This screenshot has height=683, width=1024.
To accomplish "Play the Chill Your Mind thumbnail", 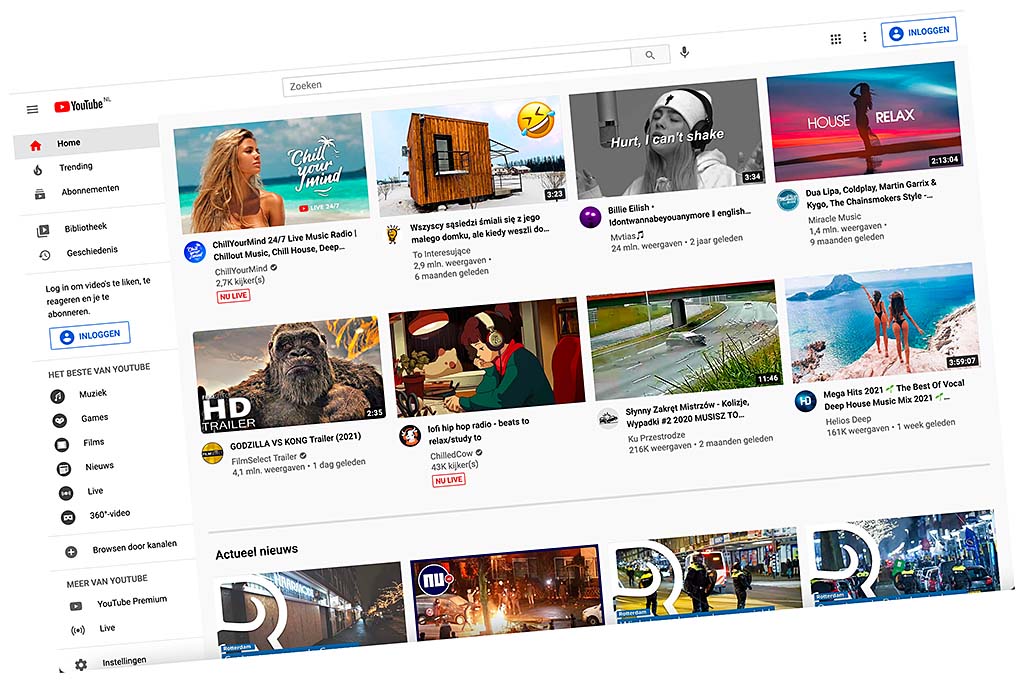I will click(272, 173).
